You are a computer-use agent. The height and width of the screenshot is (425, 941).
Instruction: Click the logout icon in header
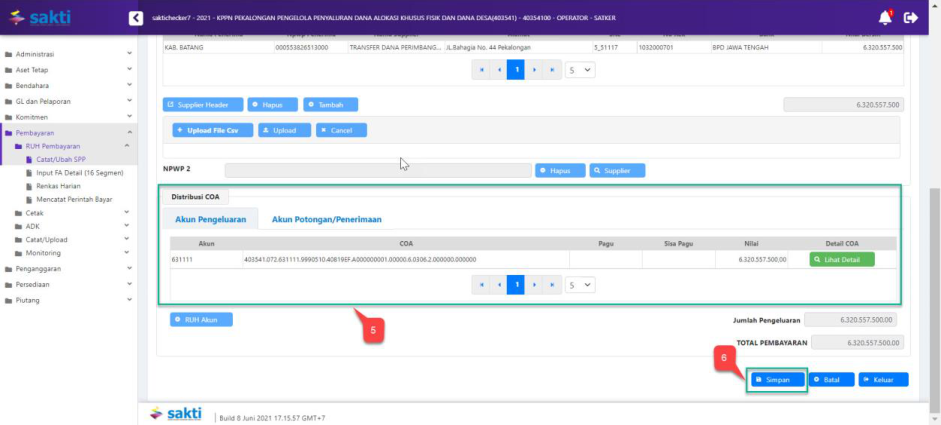click(x=910, y=17)
